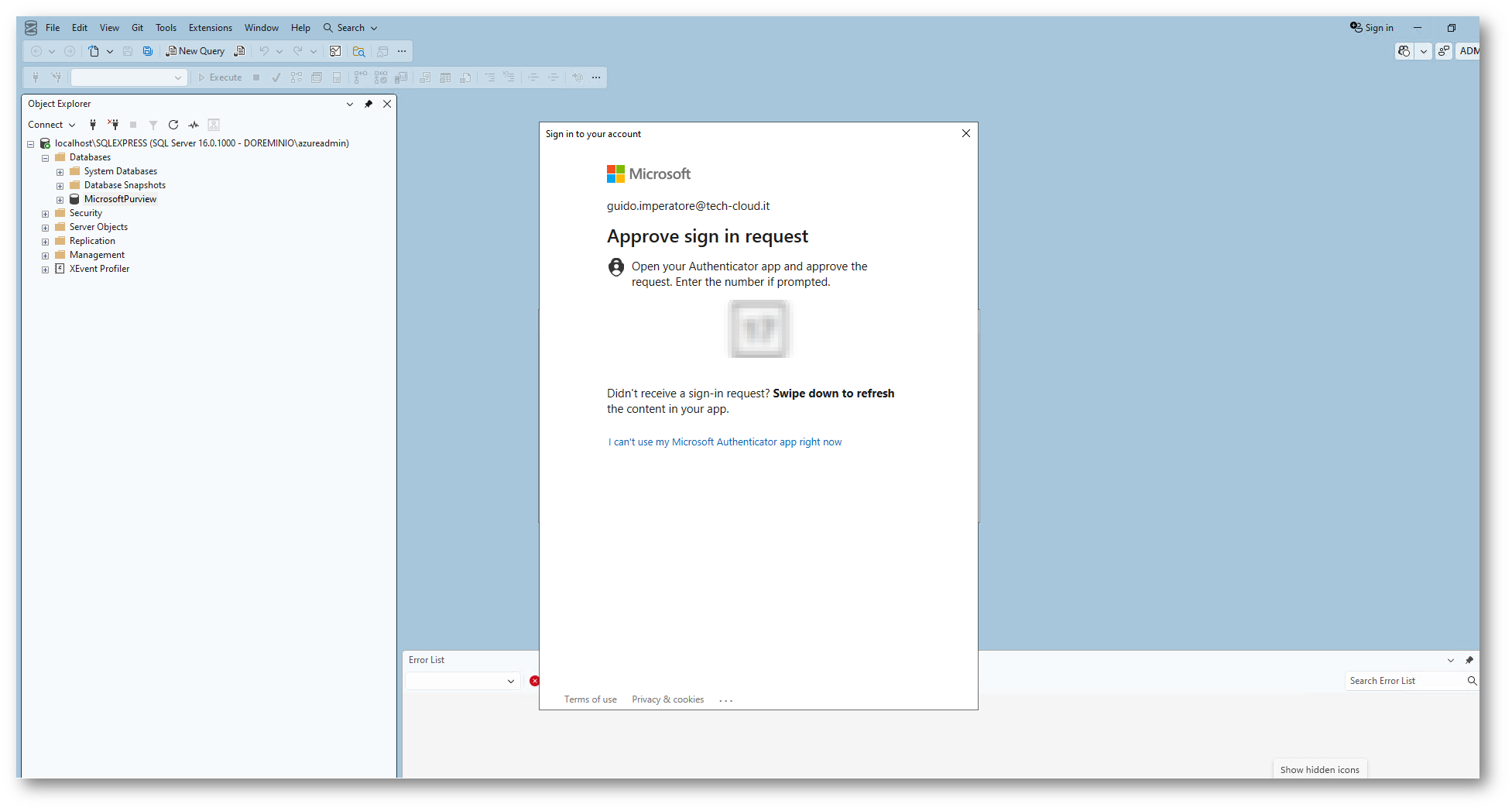Select the Management tree item
The image size is (1512, 811).
pos(97,256)
